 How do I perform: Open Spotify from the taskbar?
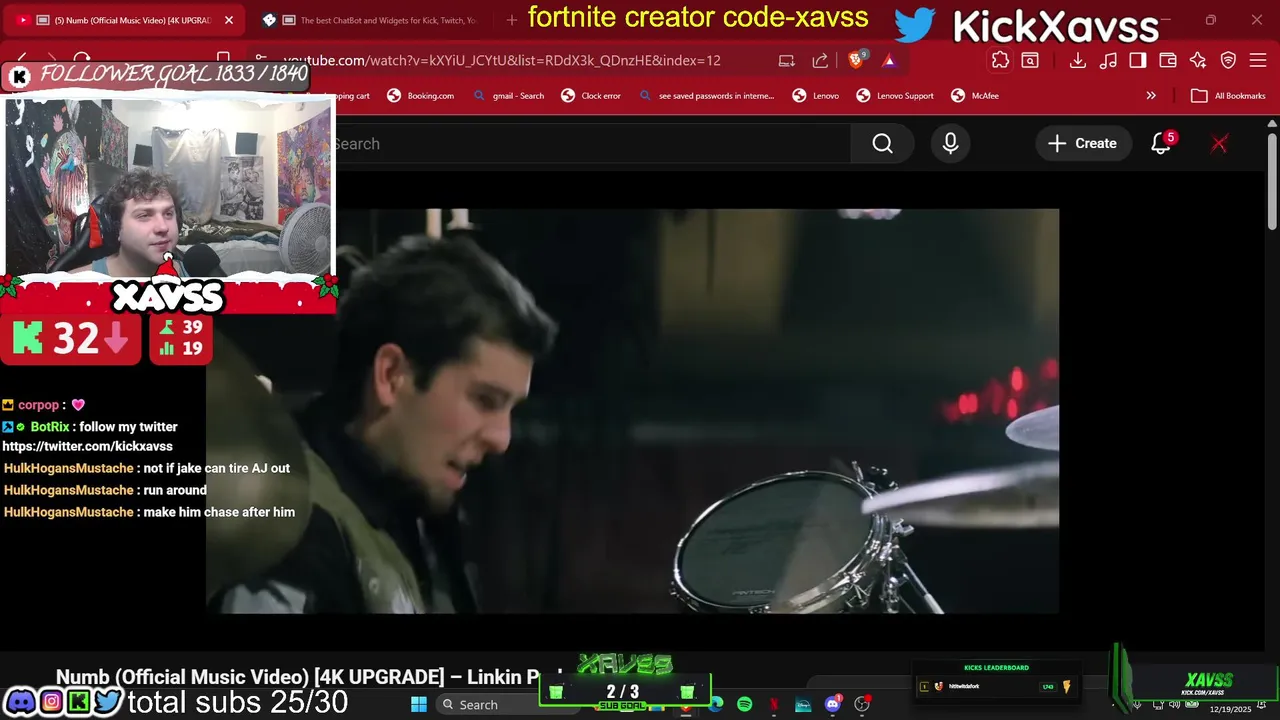coord(745,705)
